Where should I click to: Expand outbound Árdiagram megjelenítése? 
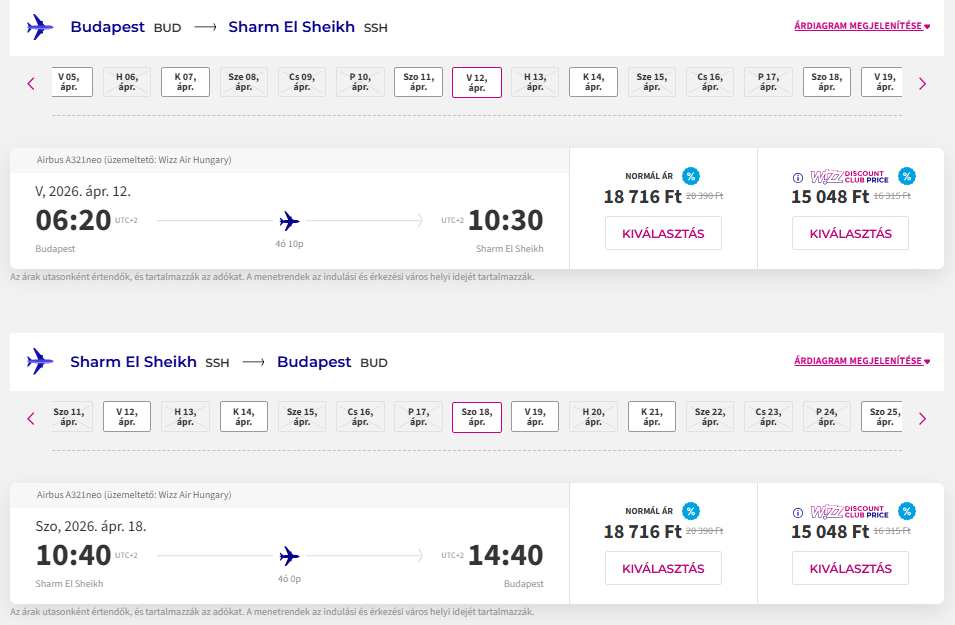point(862,26)
